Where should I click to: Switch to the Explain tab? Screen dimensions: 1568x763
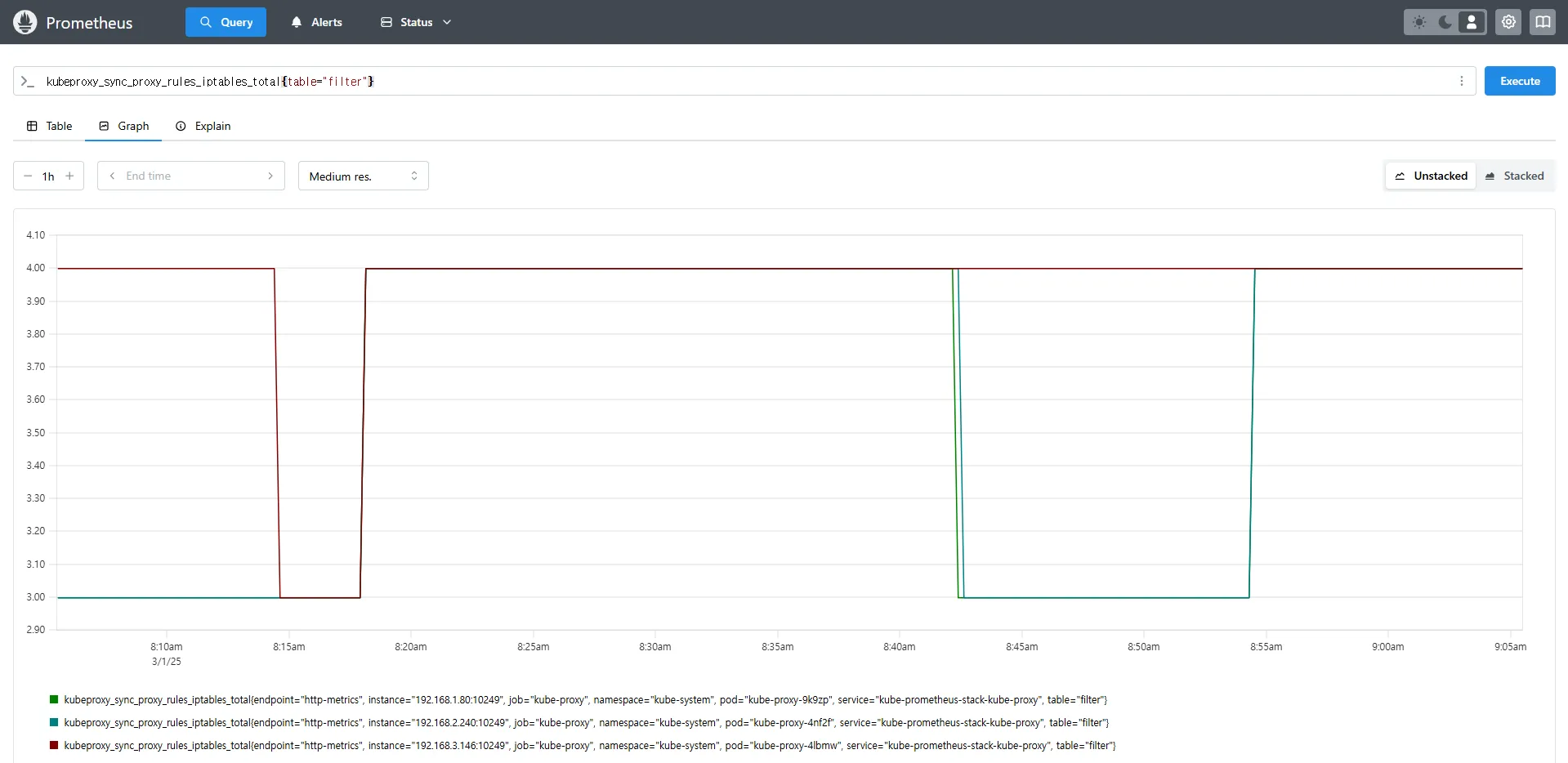pos(203,126)
